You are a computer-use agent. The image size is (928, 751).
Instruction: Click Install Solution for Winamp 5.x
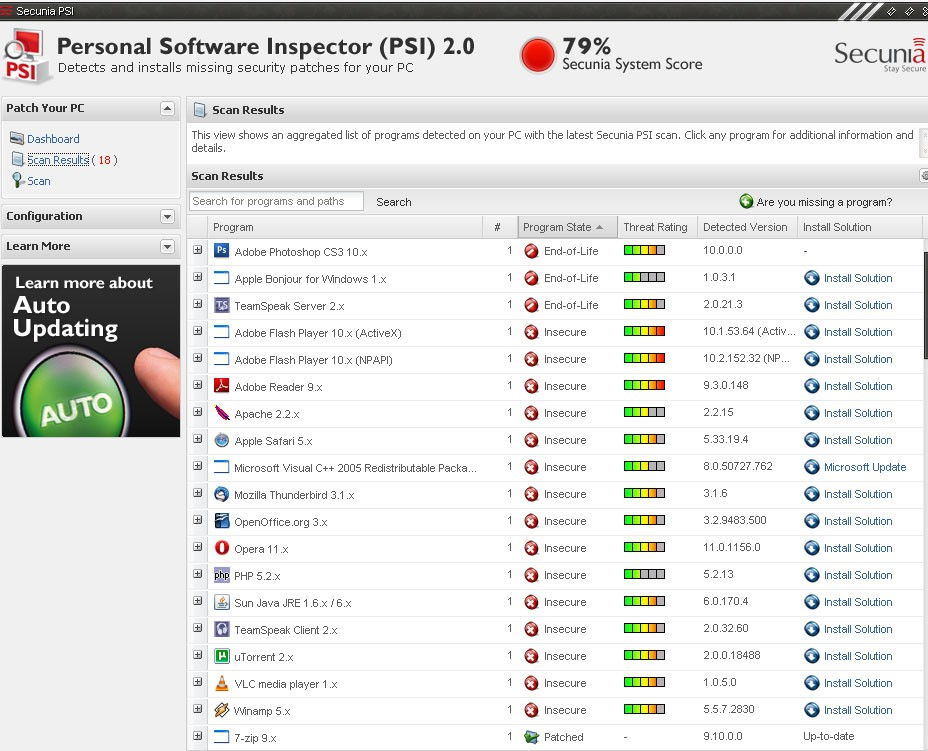pos(858,710)
